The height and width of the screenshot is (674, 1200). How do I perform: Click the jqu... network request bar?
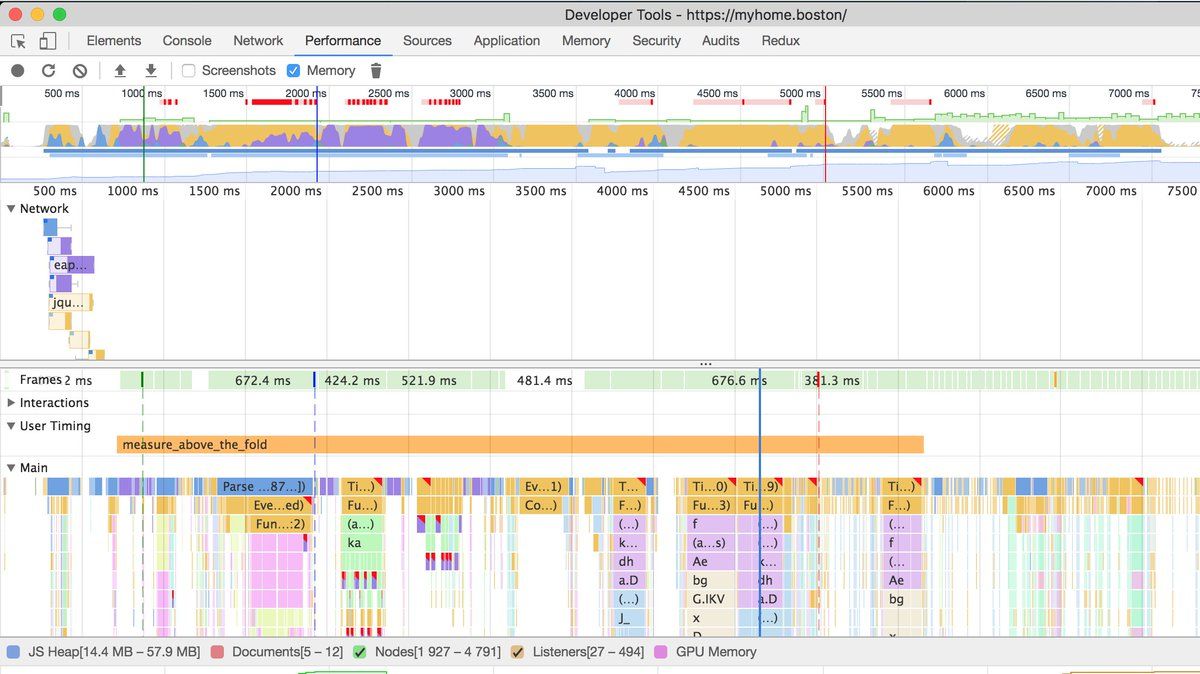(x=70, y=302)
